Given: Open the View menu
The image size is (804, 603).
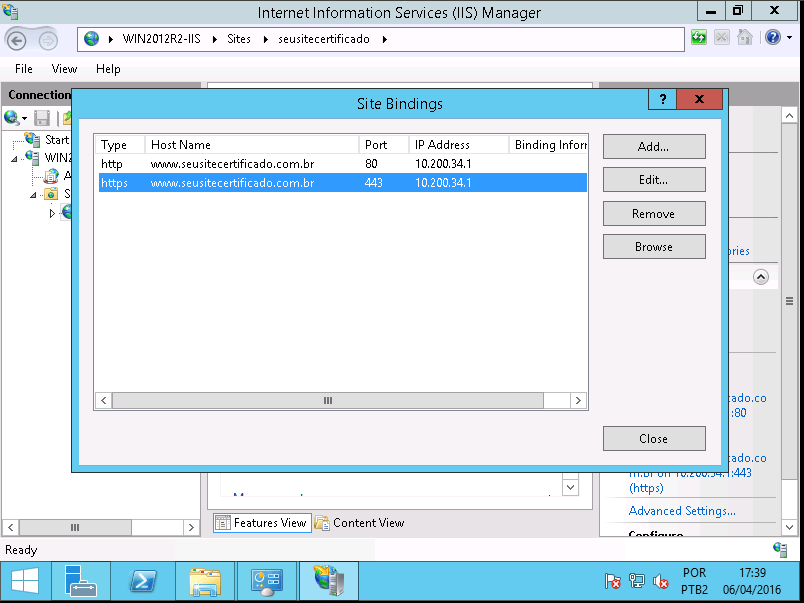Looking at the screenshot, I should (64, 69).
